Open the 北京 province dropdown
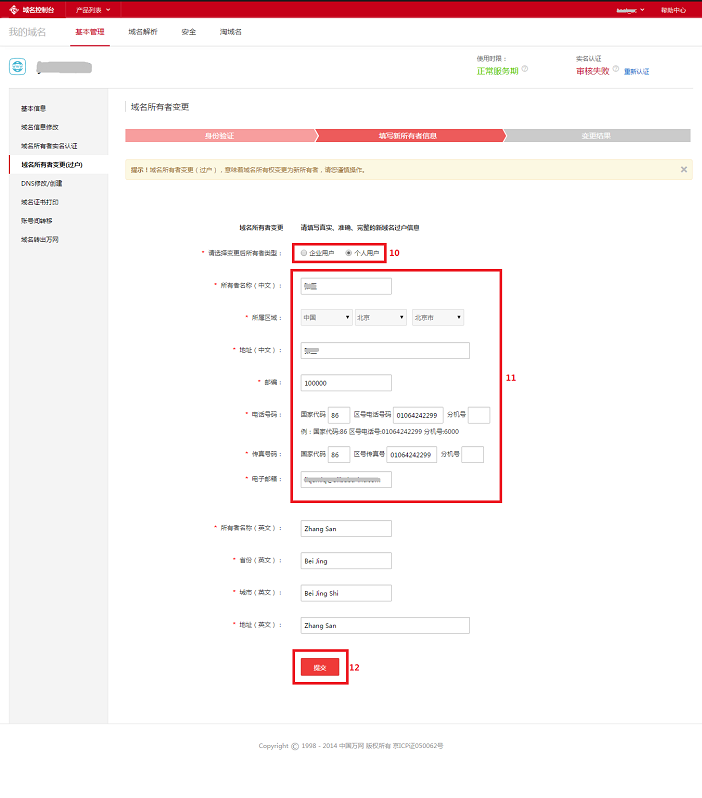Viewport: 702px width, 798px height. (380, 317)
